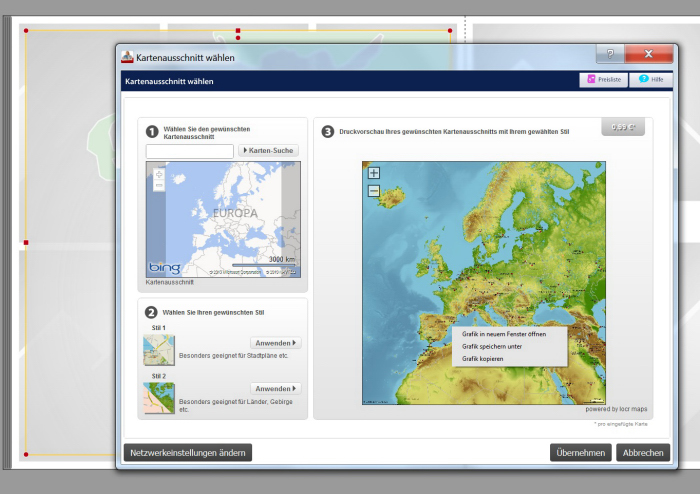The width and height of the screenshot is (700, 494).
Task: Click the Bing logo on the map
Action: [164, 268]
